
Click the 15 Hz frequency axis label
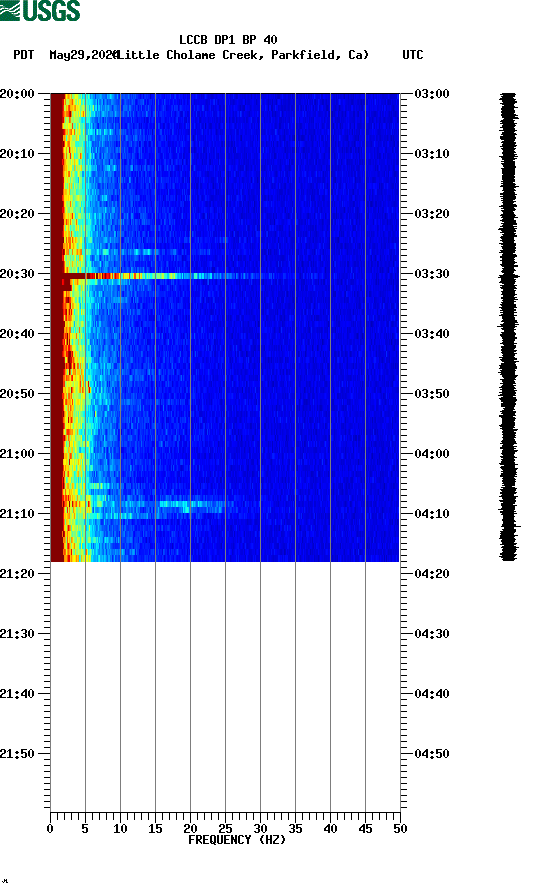(155, 829)
